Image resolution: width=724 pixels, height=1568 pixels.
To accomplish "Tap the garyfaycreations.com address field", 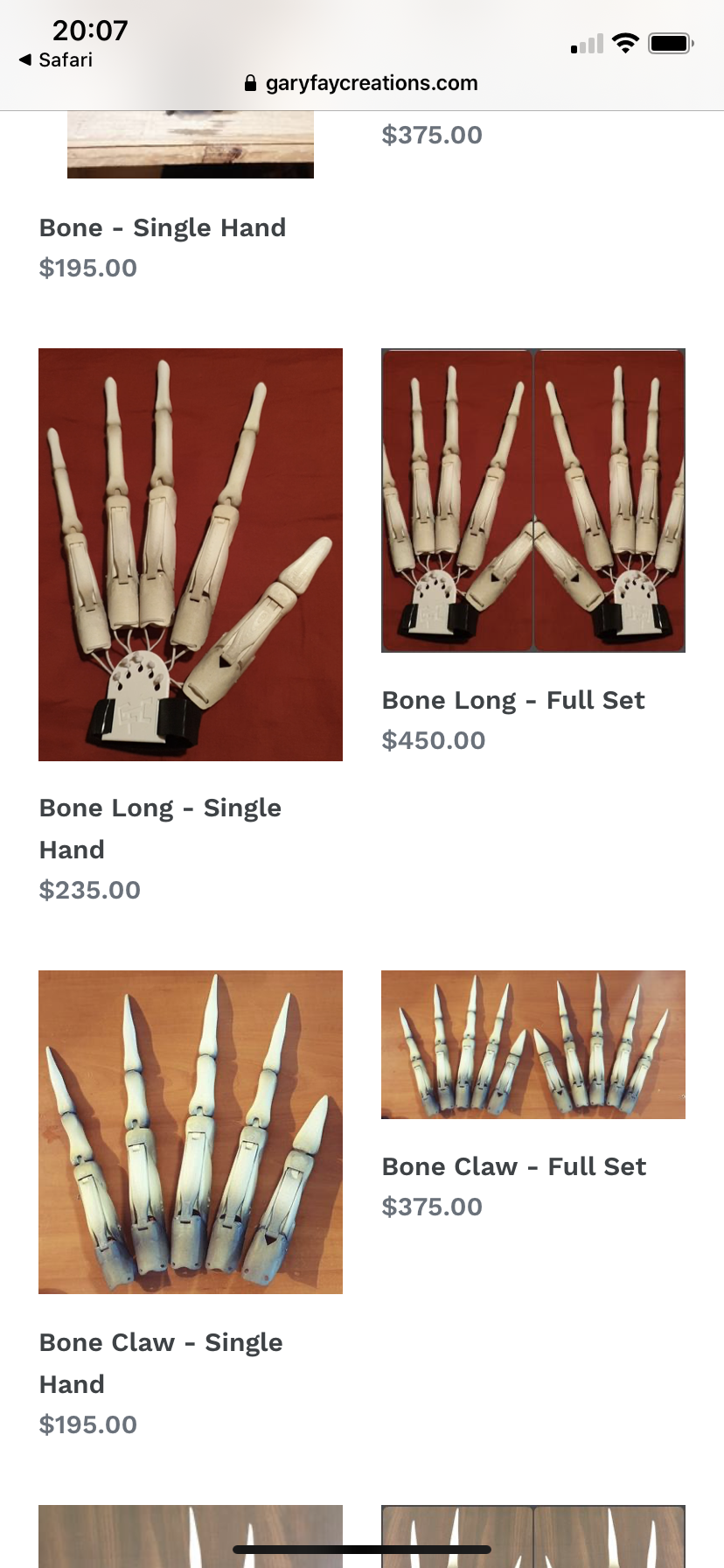I will pyautogui.click(x=361, y=83).
